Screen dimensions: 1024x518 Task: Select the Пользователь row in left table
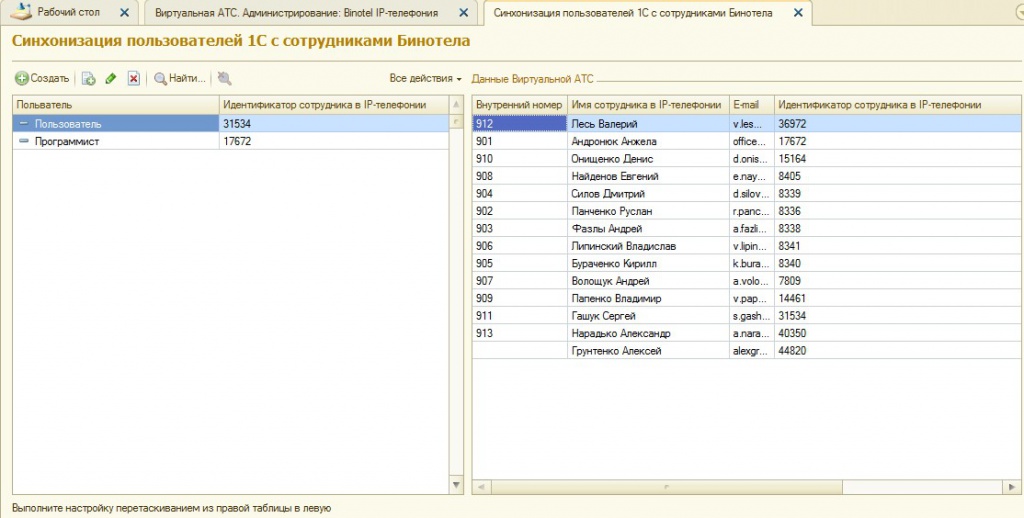[x=231, y=123]
